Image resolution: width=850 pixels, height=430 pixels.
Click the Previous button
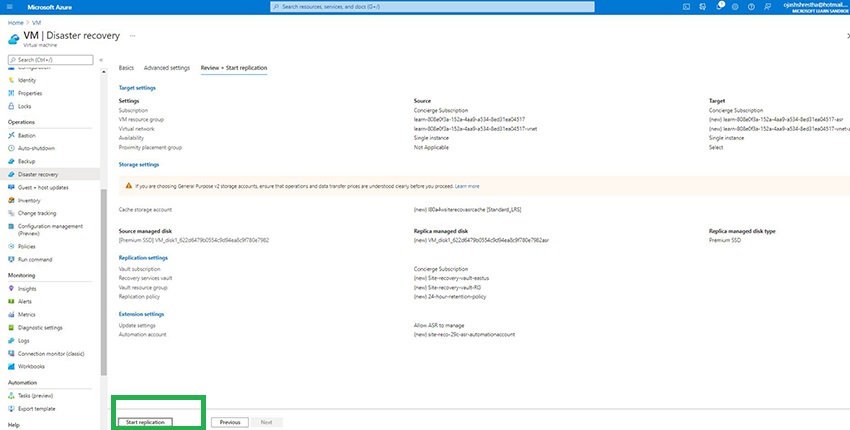[x=230, y=422]
